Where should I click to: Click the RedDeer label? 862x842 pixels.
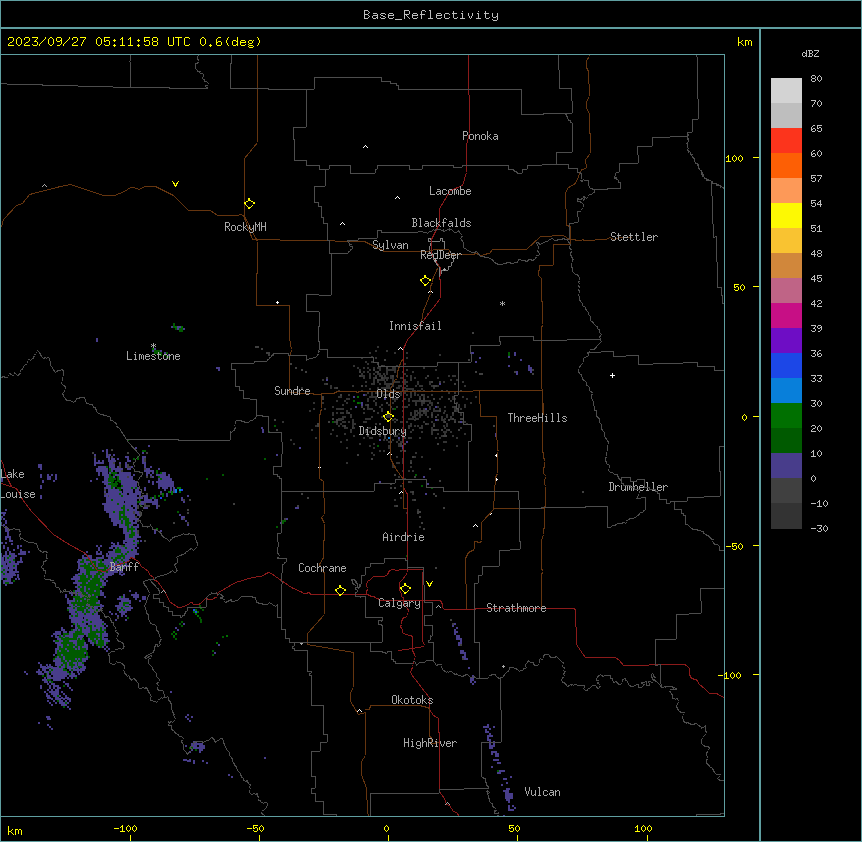point(440,255)
